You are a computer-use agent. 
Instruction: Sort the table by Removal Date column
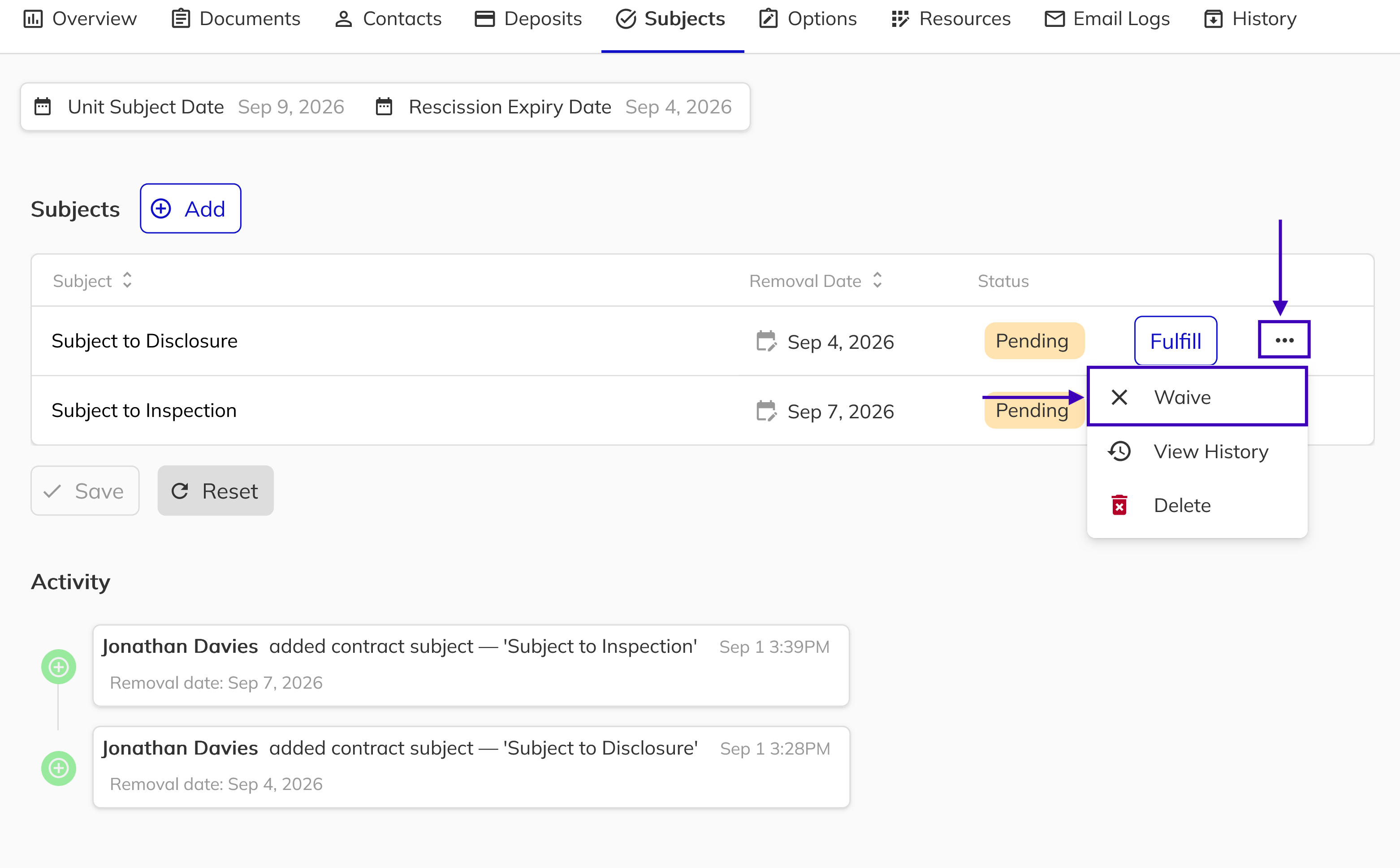[815, 281]
